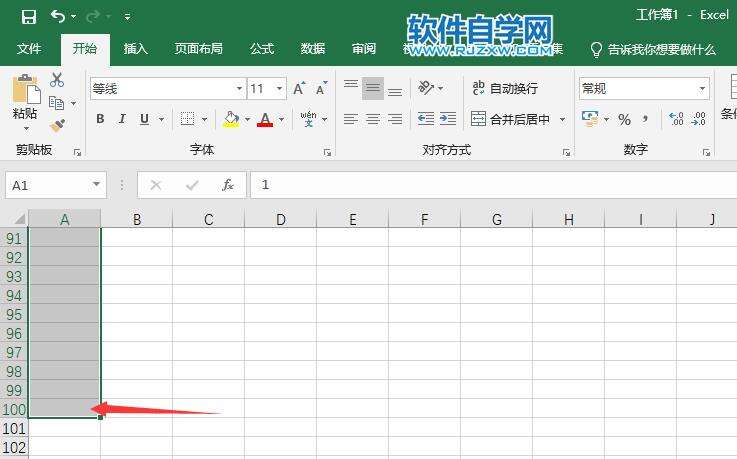Open the 数字 dialog launcher
Viewport: 737px width, 459px height.
pyautogui.click(x=706, y=152)
